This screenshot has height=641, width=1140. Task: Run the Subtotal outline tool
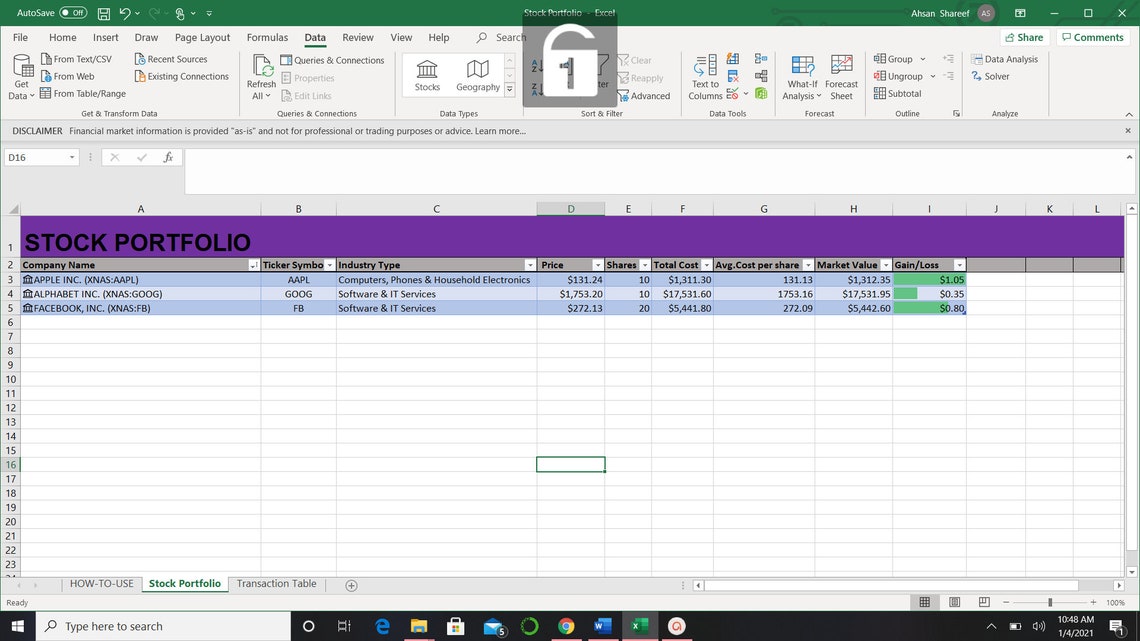899,93
